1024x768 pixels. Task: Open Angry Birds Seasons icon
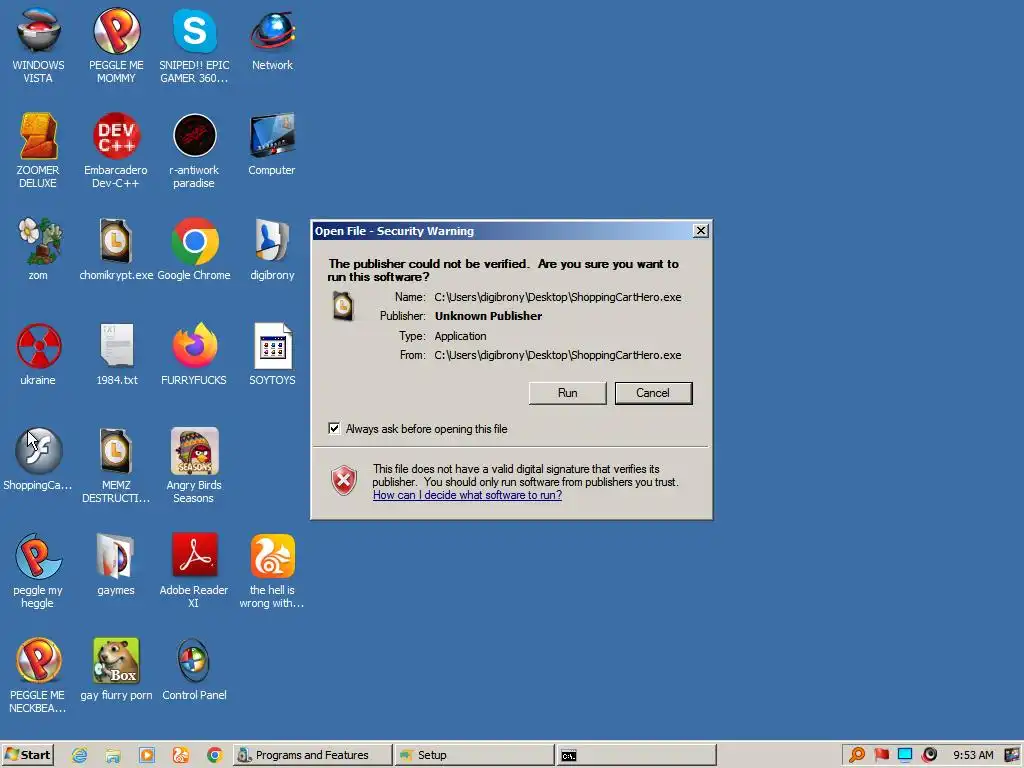click(x=194, y=466)
